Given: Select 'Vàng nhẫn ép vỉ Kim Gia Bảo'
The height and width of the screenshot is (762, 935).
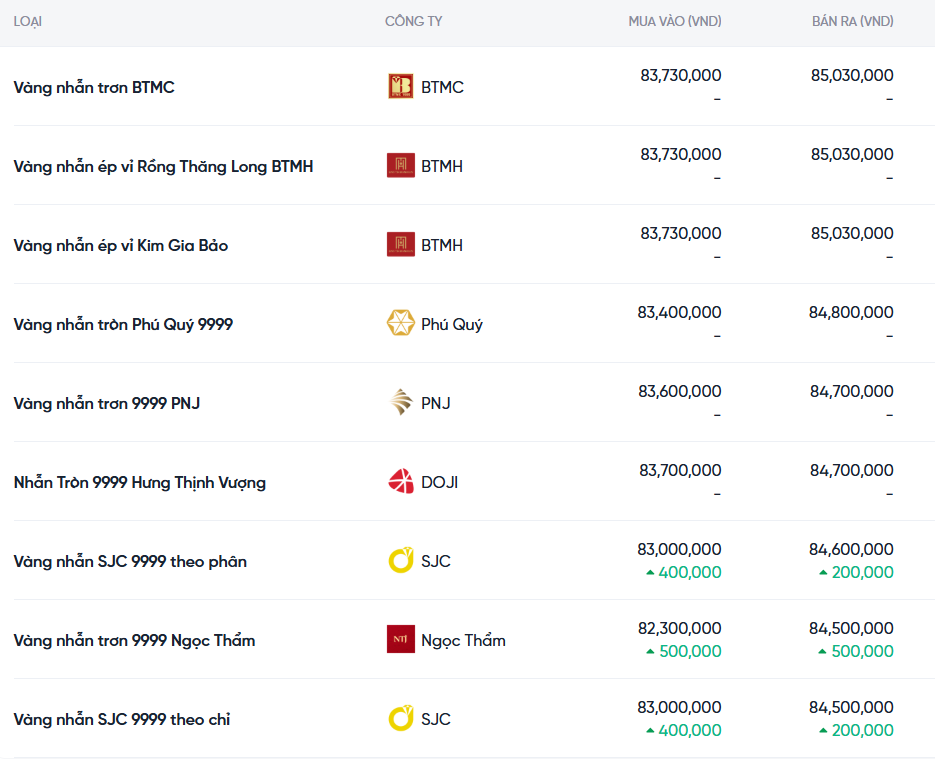Looking at the screenshot, I should coord(121,246).
